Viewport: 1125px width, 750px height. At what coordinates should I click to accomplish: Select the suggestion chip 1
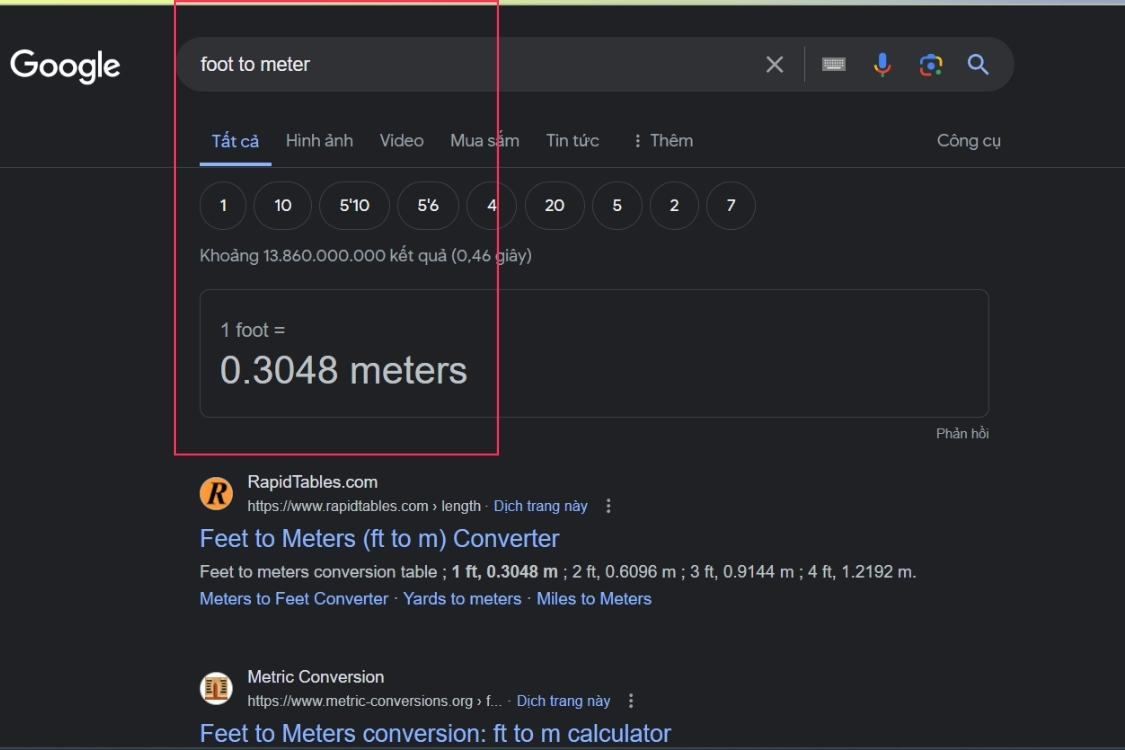click(x=223, y=206)
